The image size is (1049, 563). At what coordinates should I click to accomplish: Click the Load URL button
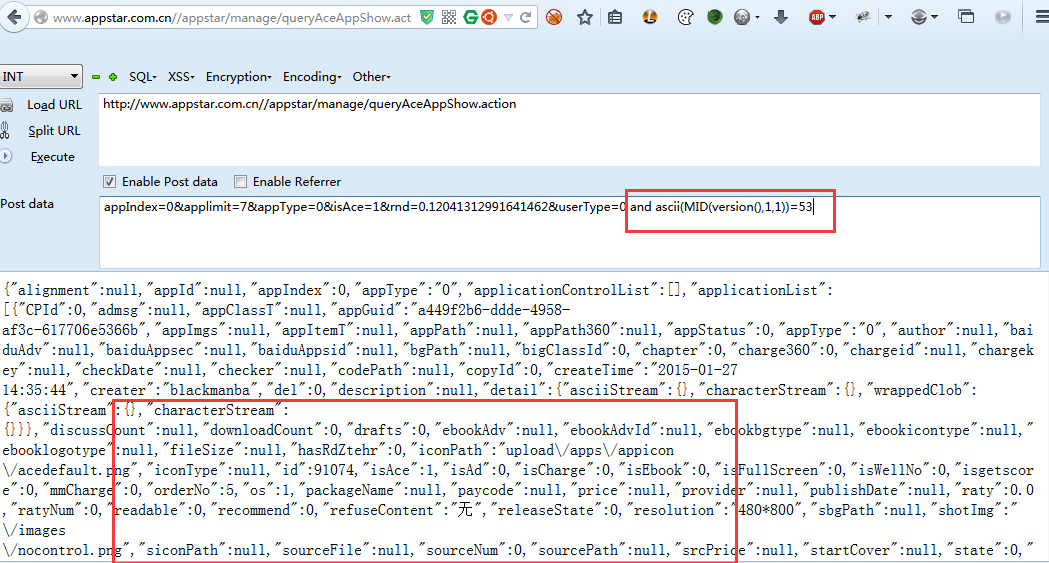54,105
